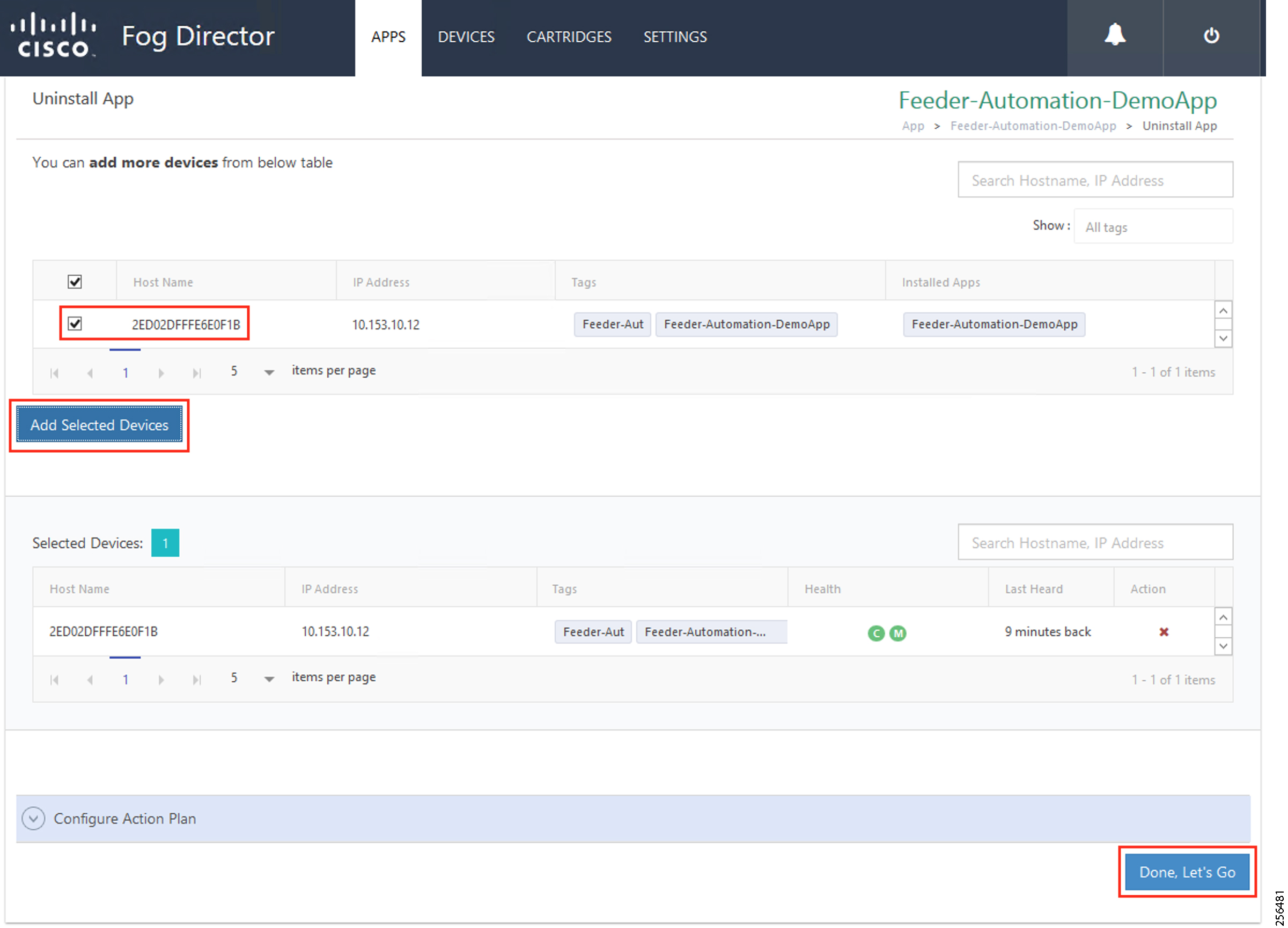Go to next page in Selected Devices pager
Viewport: 1288px width, 928px height.
161,680
